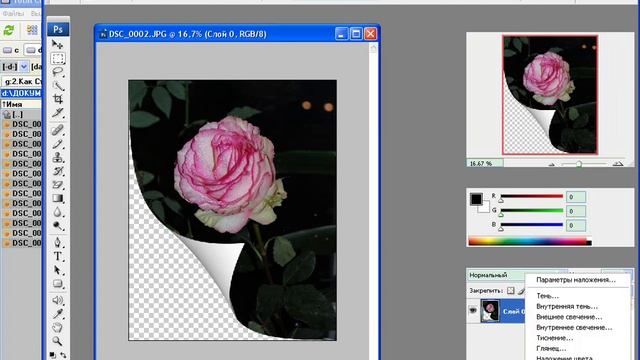
Task: Choose Глянец... layer style
Action: point(551,349)
